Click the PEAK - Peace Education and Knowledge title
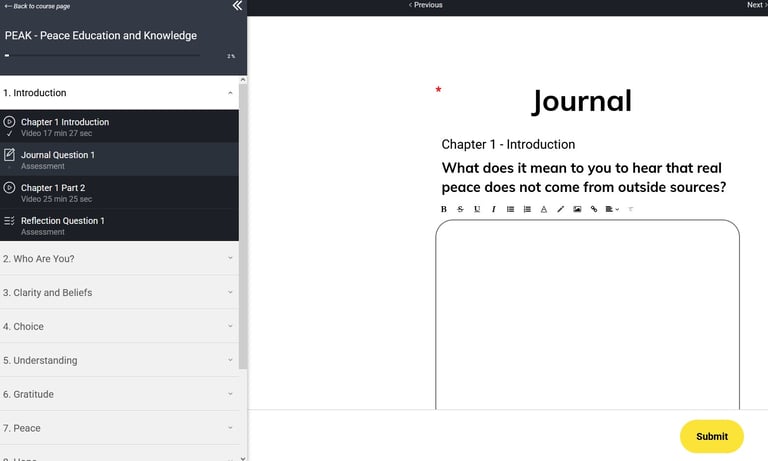The width and height of the screenshot is (768, 461). (x=101, y=35)
